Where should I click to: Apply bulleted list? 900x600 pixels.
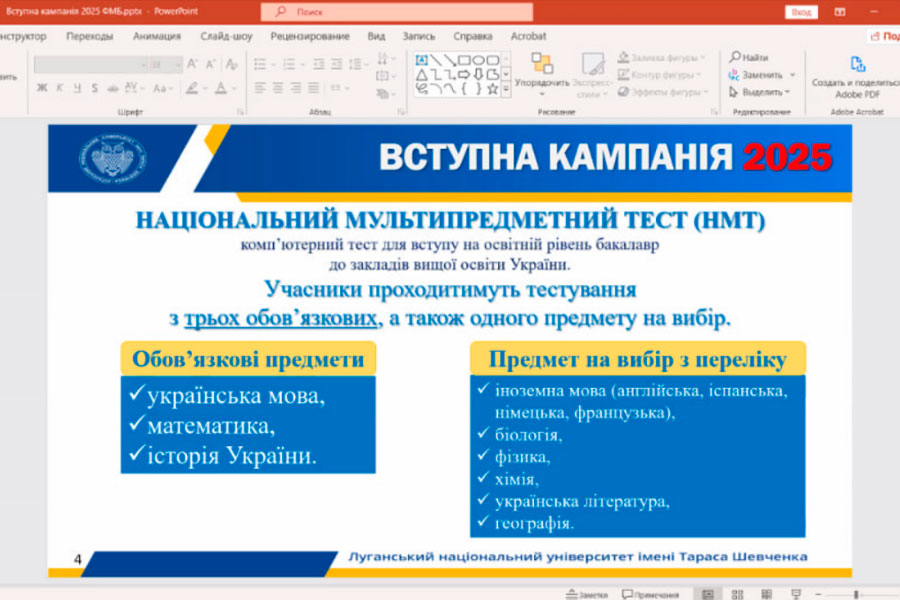click(260, 64)
